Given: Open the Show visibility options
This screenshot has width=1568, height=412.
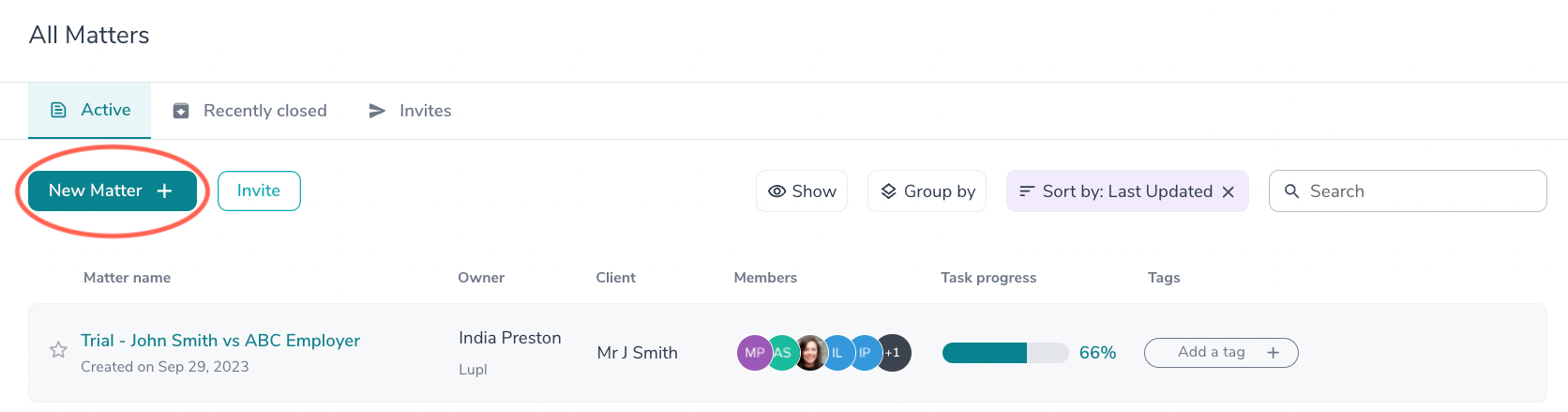Looking at the screenshot, I should 802,191.
